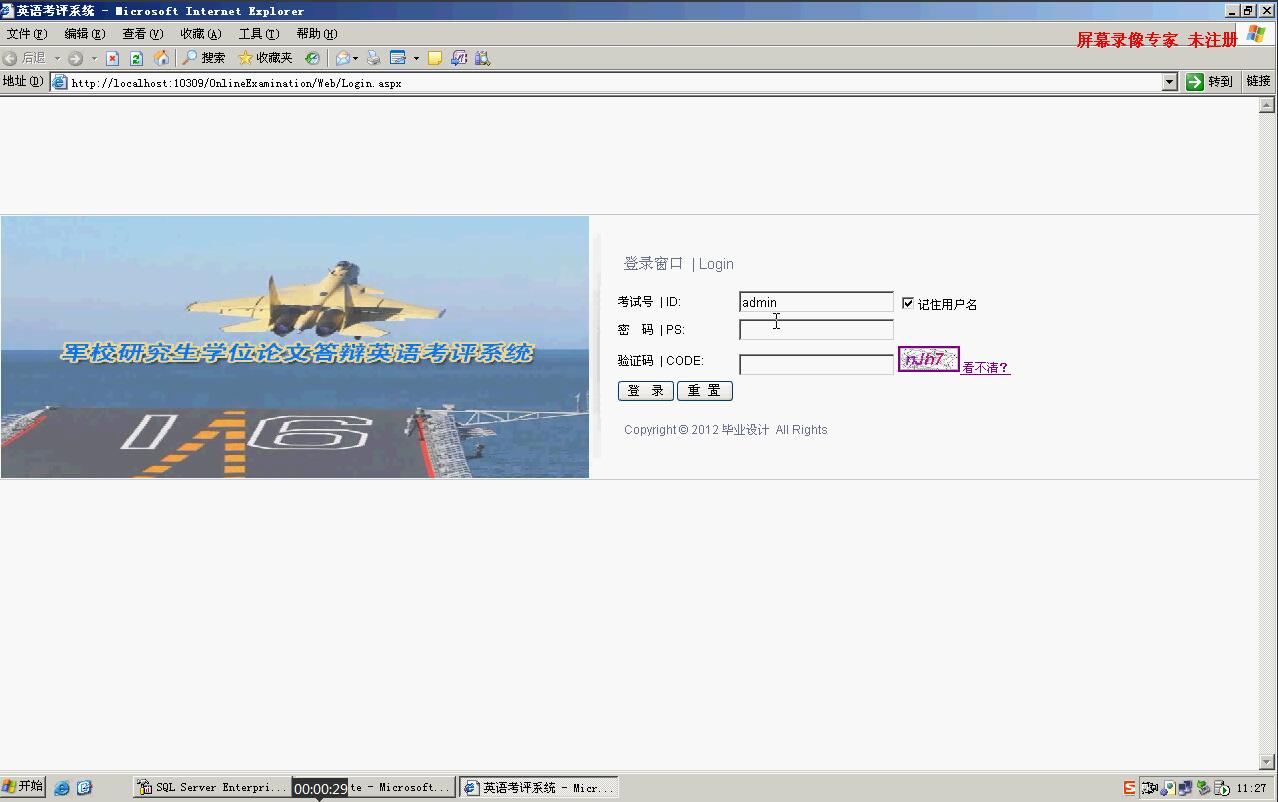The height and width of the screenshot is (802, 1278).
Task: Click the 密码 PS password field
Action: click(x=816, y=330)
